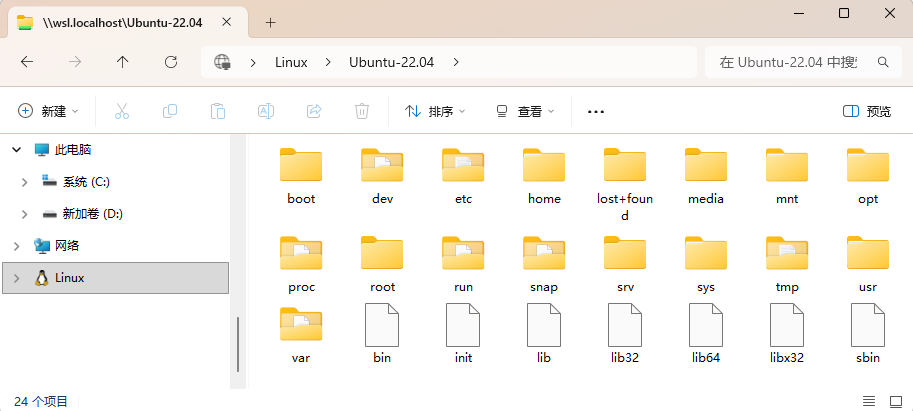Select the lost+found folder
This screenshot has width=913, height=411.
[625, 185]
